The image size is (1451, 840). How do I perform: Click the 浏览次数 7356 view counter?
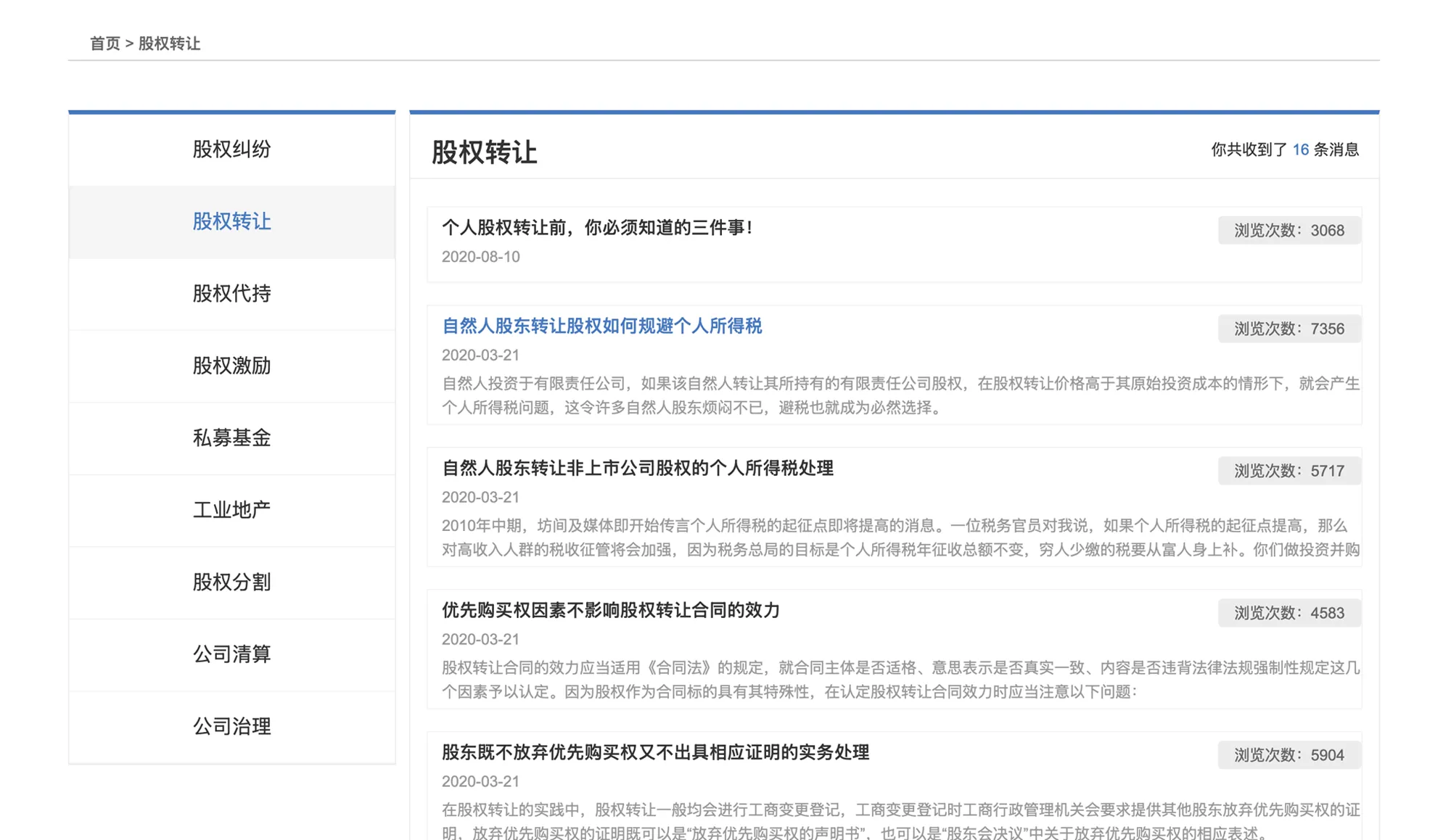point(1288,329)
